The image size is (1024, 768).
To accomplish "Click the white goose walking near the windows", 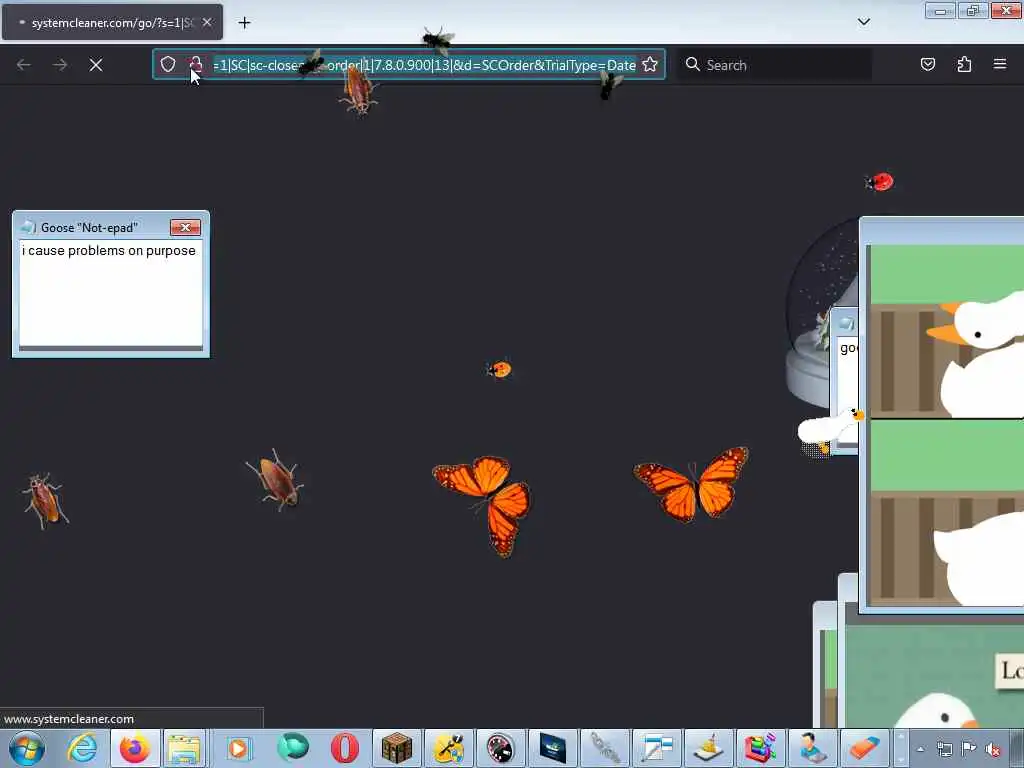I will 829,430.
